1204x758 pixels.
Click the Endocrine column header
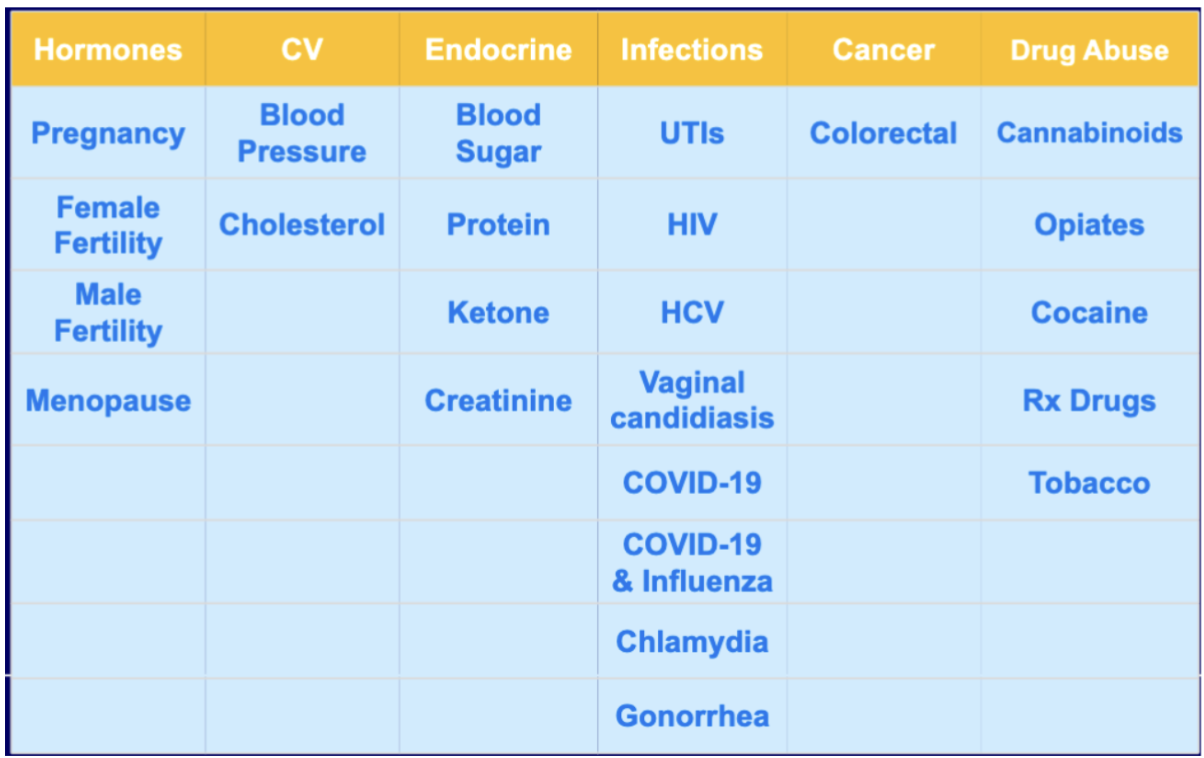coord(498,50)
